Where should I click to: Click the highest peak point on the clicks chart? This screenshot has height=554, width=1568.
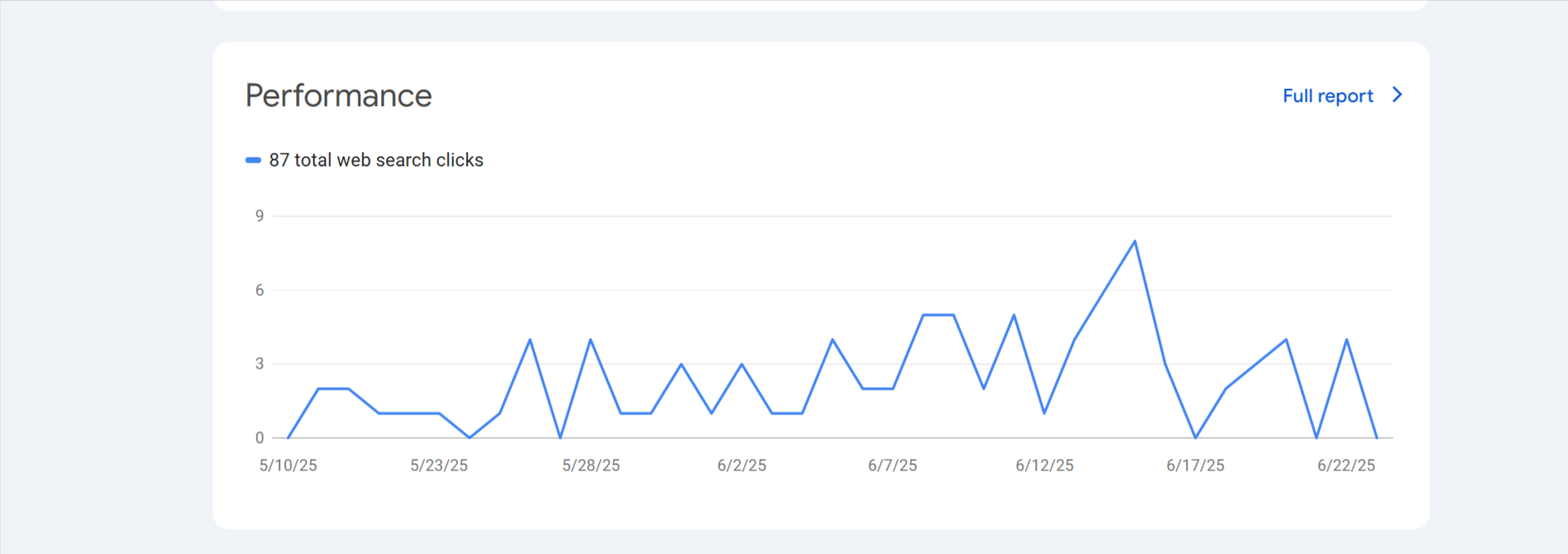[1134, 242]
